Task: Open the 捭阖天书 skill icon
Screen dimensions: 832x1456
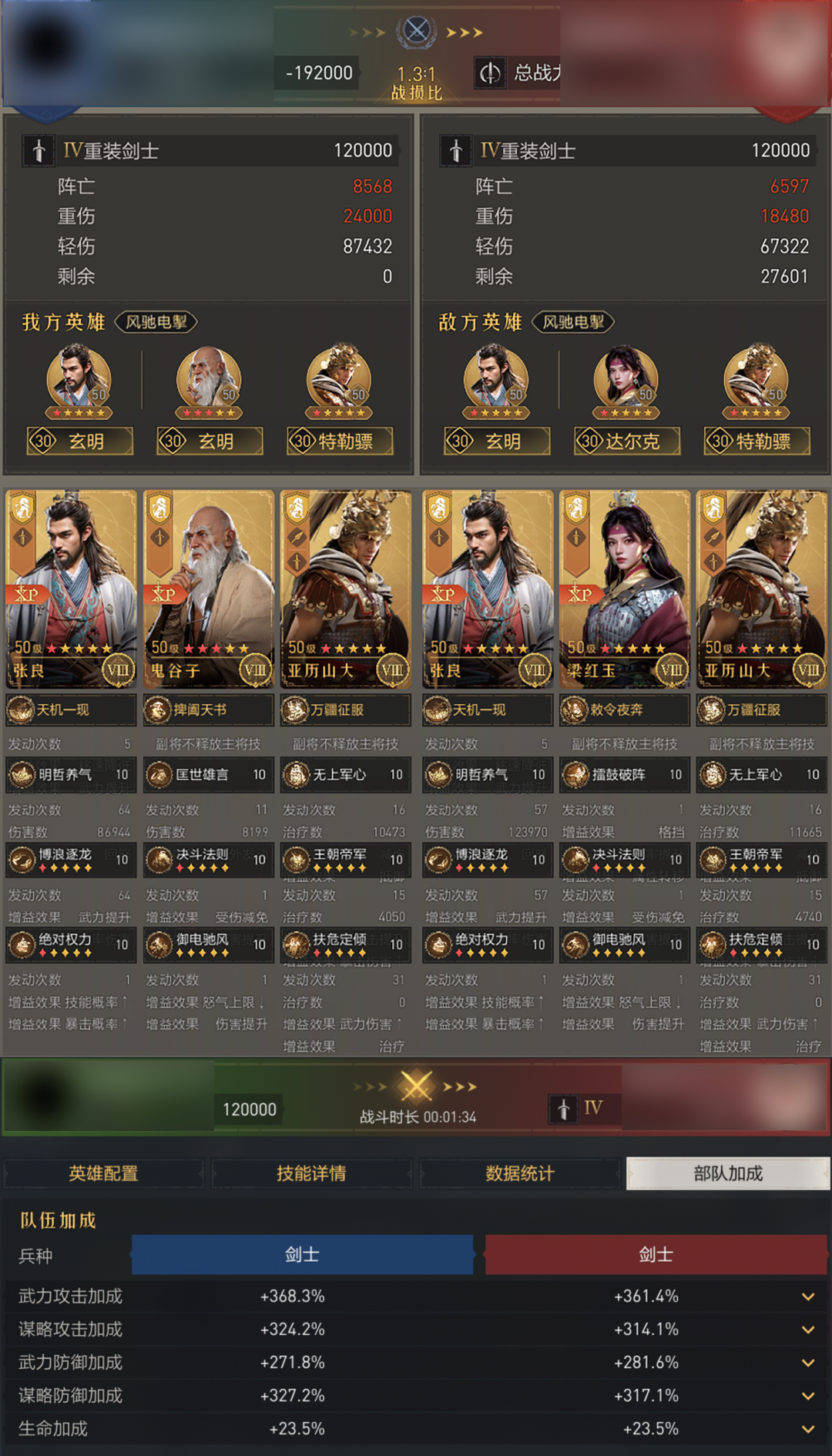Action: click(158, 710)
